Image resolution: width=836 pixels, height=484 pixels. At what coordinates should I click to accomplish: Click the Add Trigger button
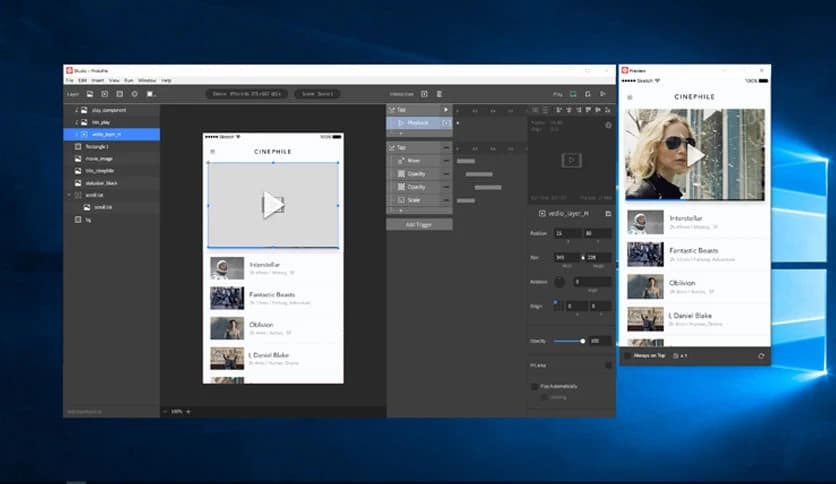pos(419,224)
